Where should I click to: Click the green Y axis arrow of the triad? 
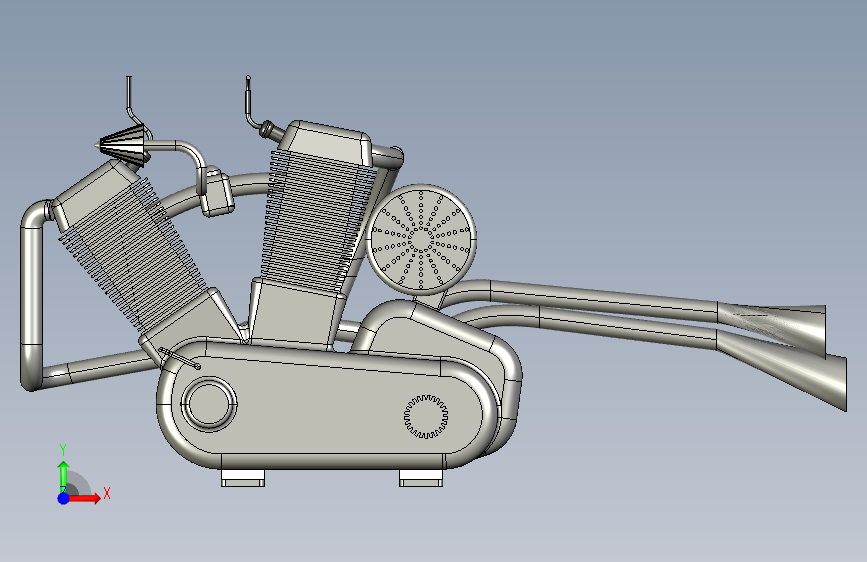click(x=64, y=475)
